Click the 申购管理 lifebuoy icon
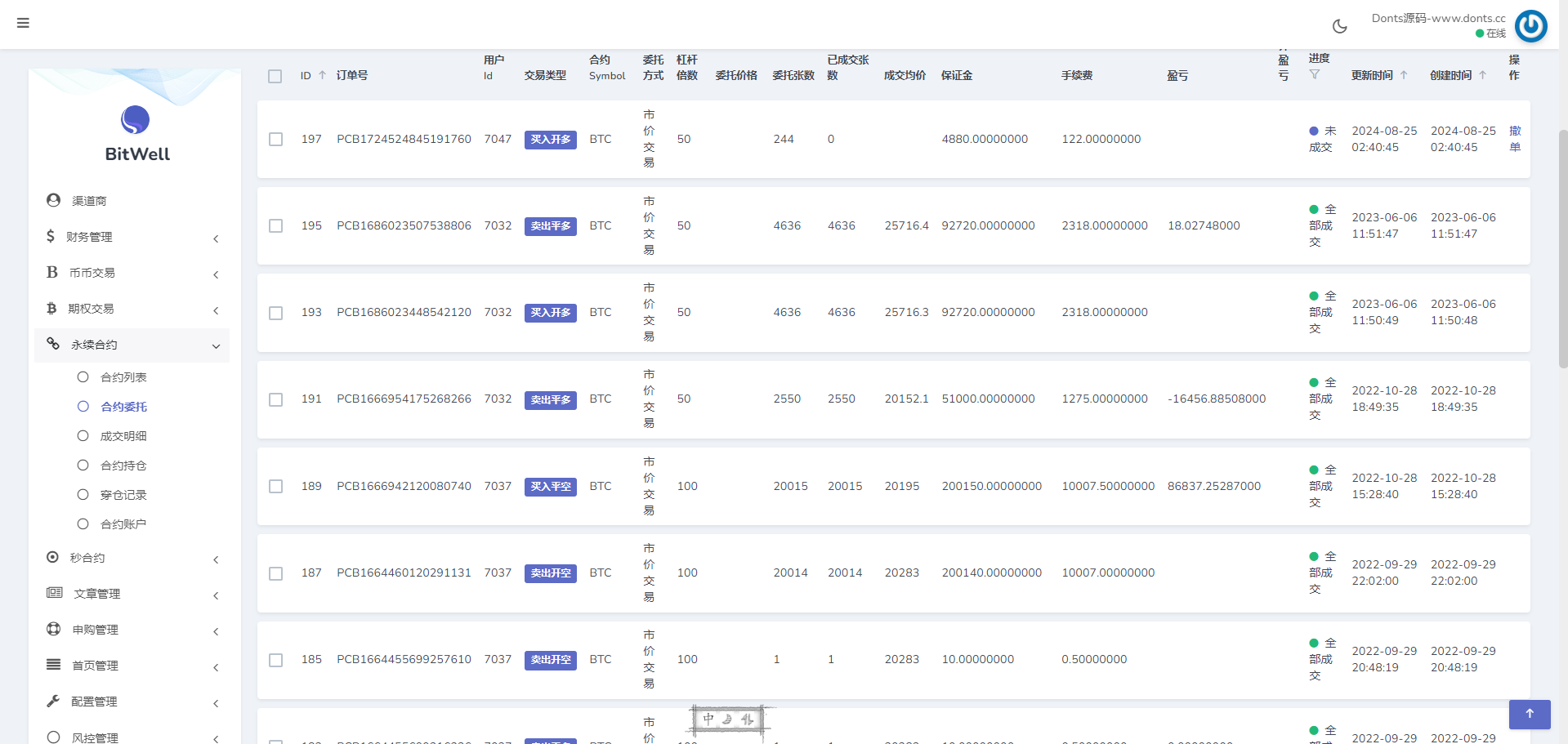The height and width of the screenshot is (744, 1568). coord(54,629)
